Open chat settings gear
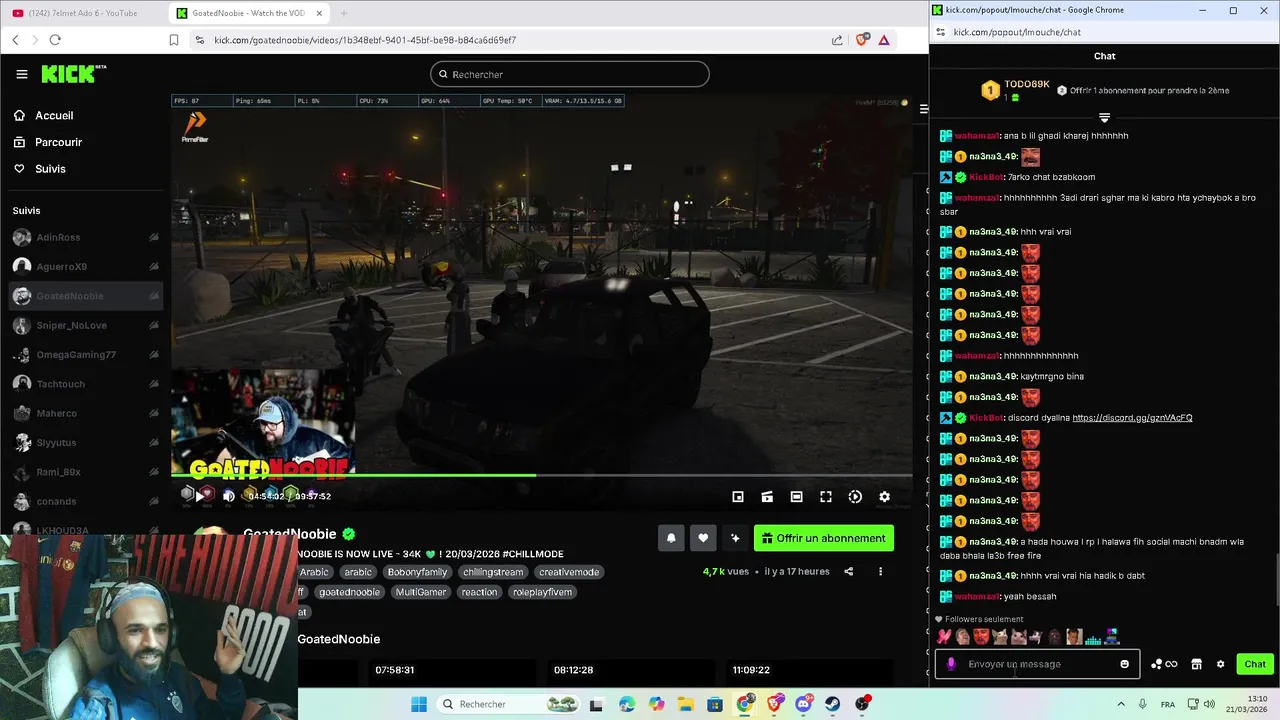 [1220, 664]
